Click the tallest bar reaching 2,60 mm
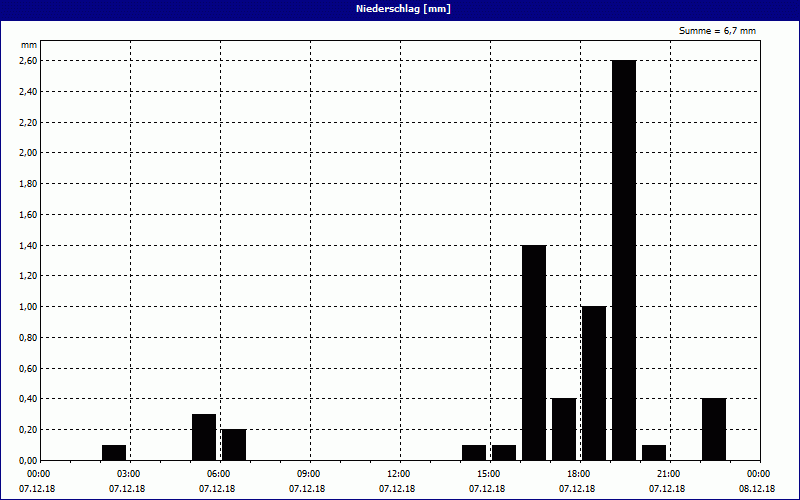800x500 pixels. [x=623, y=260]
